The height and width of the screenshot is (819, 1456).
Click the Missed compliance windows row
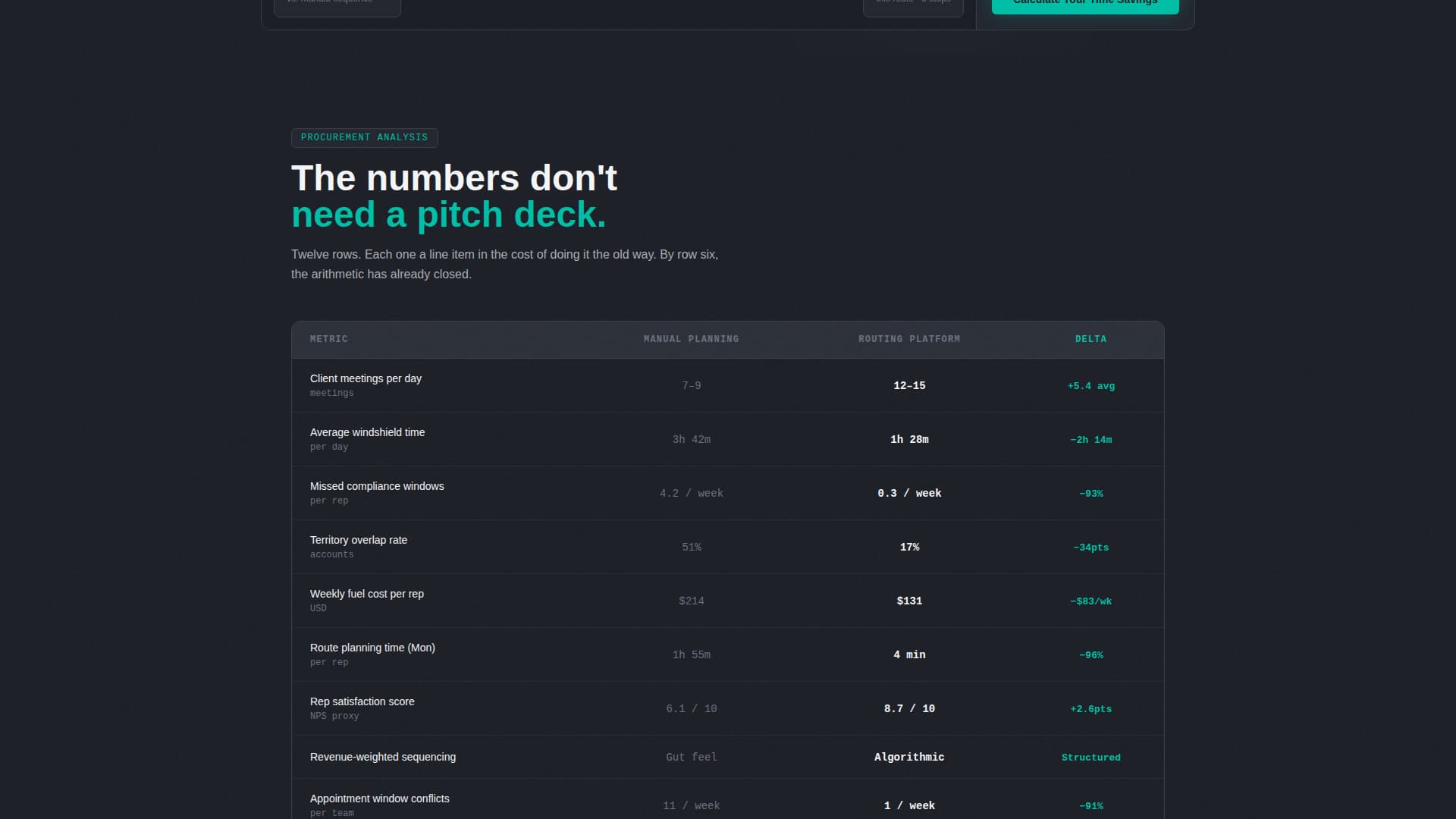coord(728,493)
